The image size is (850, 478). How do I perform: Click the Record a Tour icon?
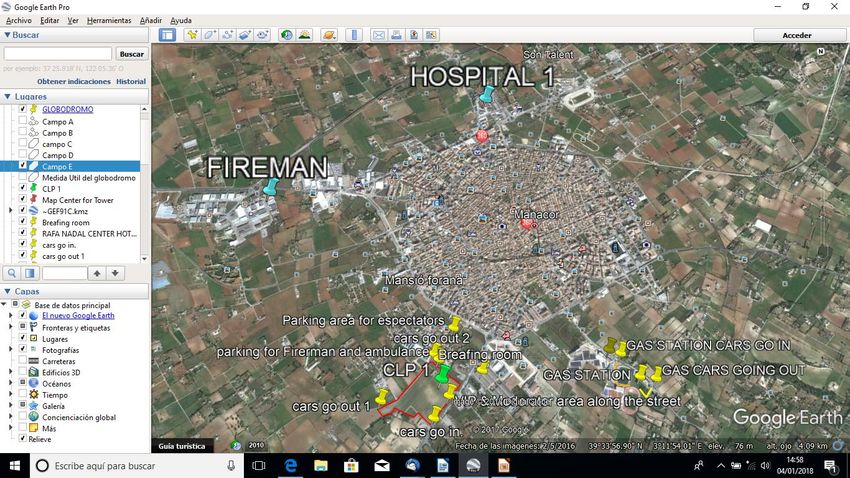(x=263, y=35)
